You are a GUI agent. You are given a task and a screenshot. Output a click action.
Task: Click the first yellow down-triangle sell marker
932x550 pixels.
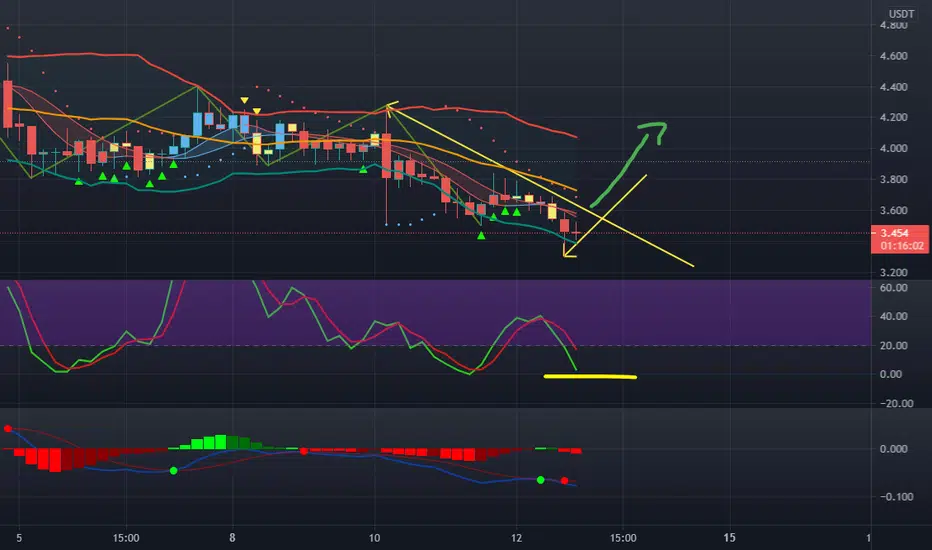[x=244, y=100]
